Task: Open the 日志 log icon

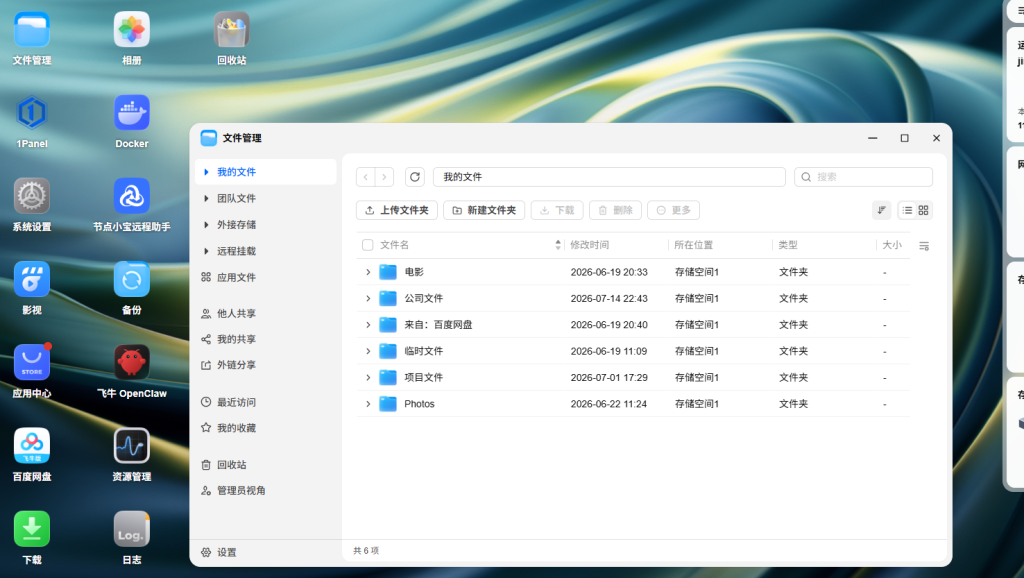Action: tap(131, 529)
